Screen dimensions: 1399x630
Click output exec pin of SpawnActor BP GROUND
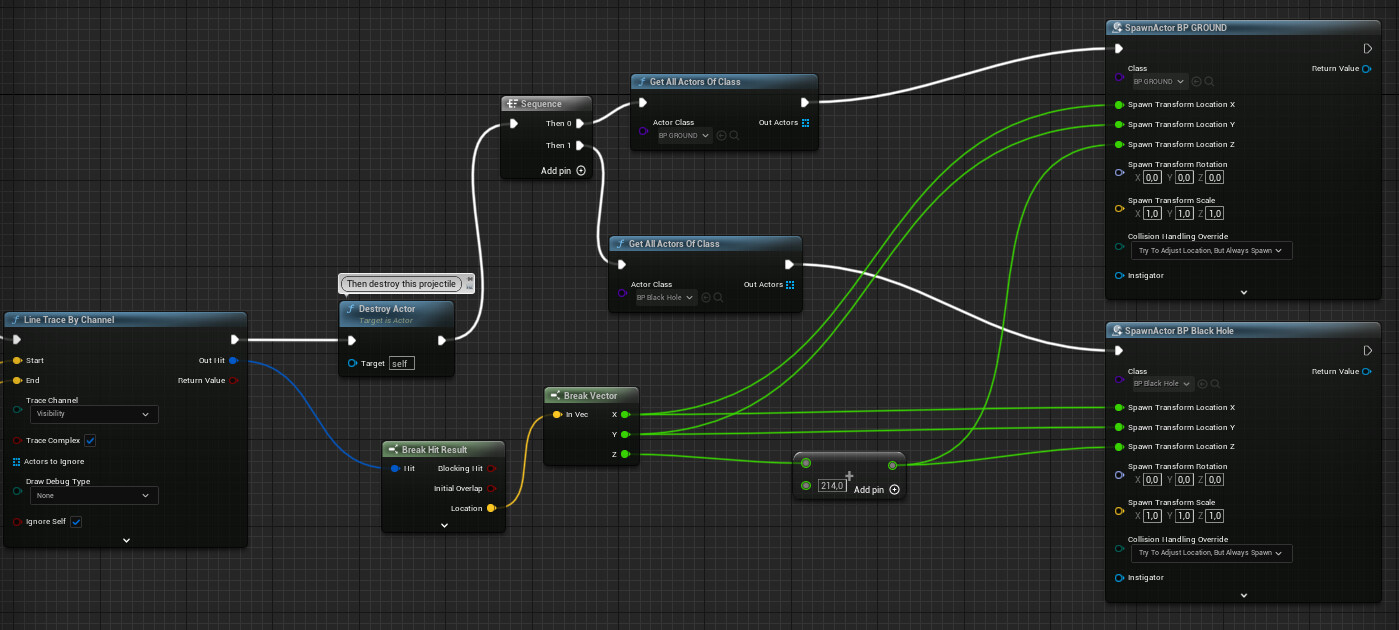tap(1368, 48)
